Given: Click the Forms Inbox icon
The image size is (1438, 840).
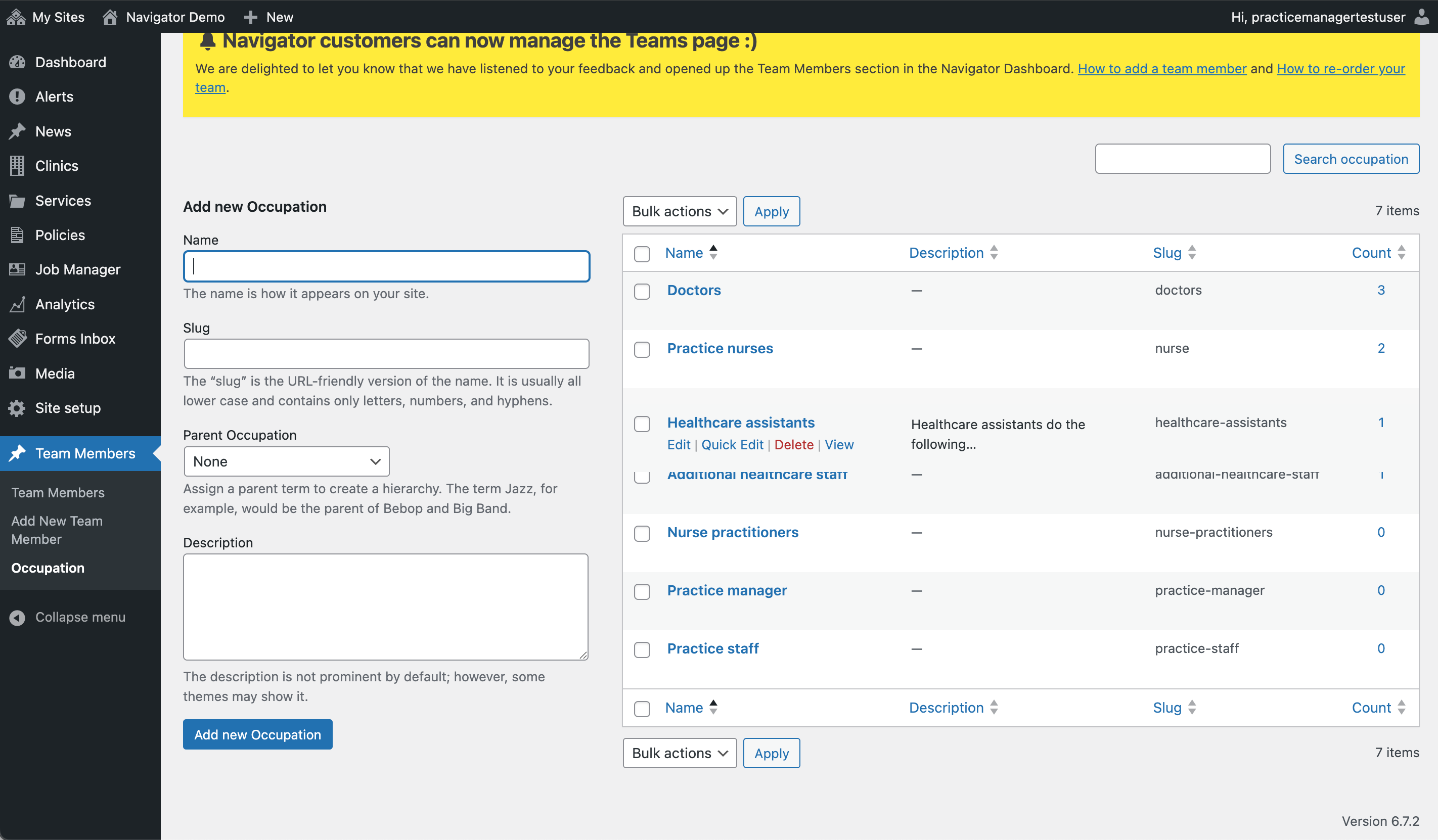Looking at the screenshot, I should [17, 338].
